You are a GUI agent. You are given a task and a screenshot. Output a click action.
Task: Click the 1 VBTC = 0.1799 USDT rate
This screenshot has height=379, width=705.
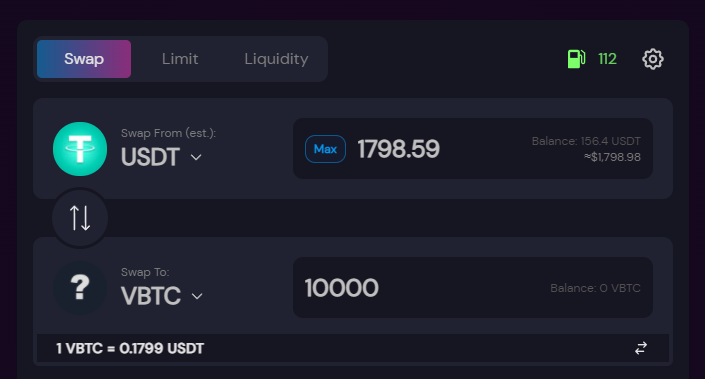click(130, 348)
